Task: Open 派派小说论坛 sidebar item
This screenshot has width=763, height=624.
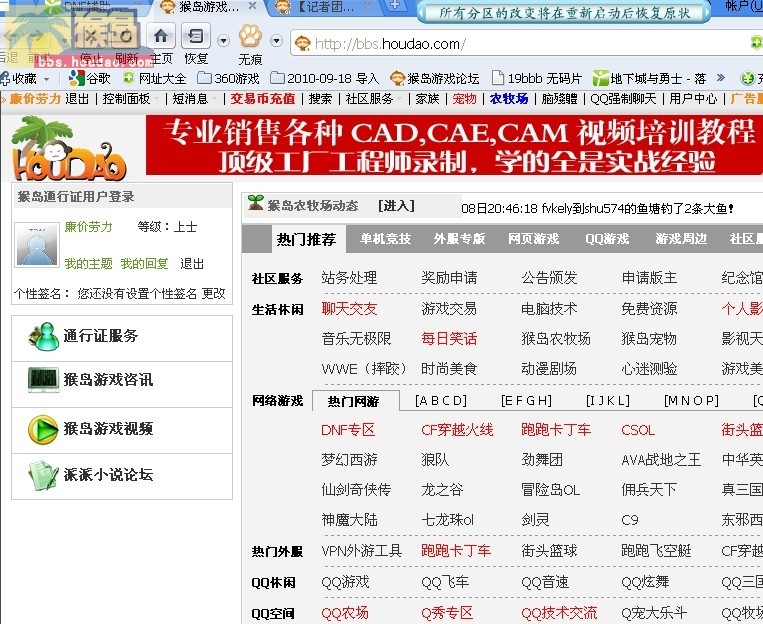Action: point(122,475)
